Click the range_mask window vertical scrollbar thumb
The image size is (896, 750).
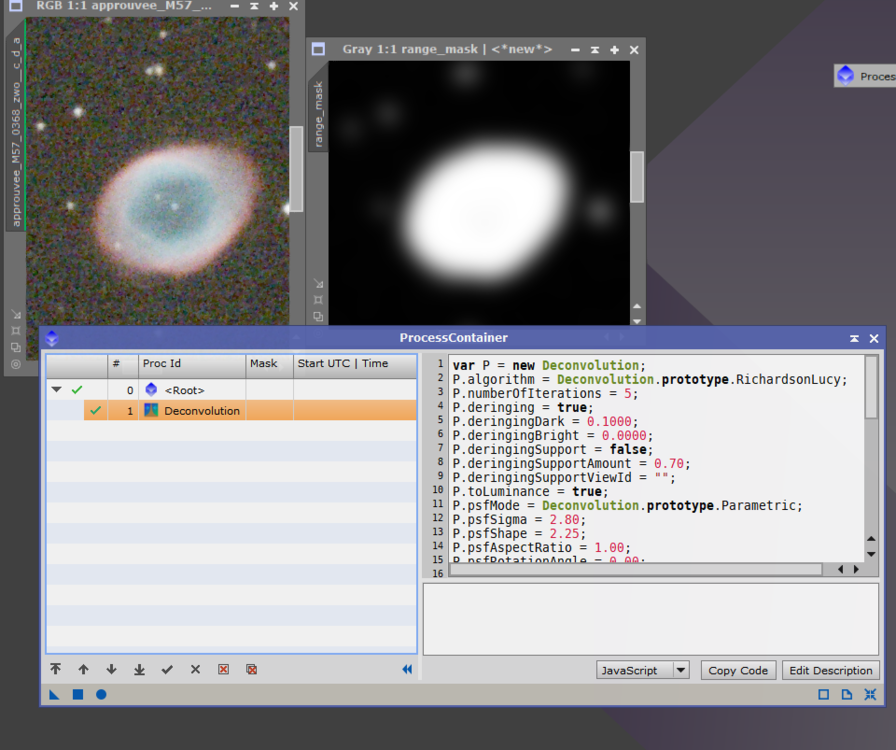(637, 177)
